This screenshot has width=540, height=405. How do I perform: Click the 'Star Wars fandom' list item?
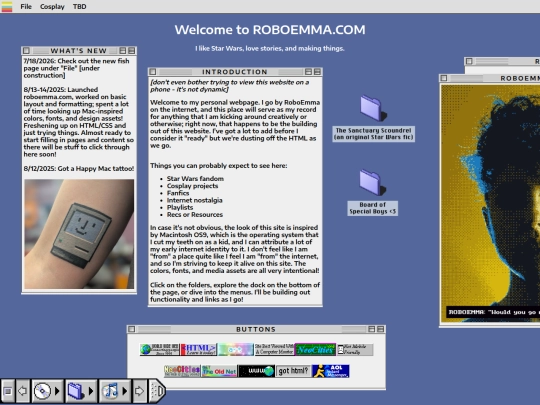click(195, 178)
